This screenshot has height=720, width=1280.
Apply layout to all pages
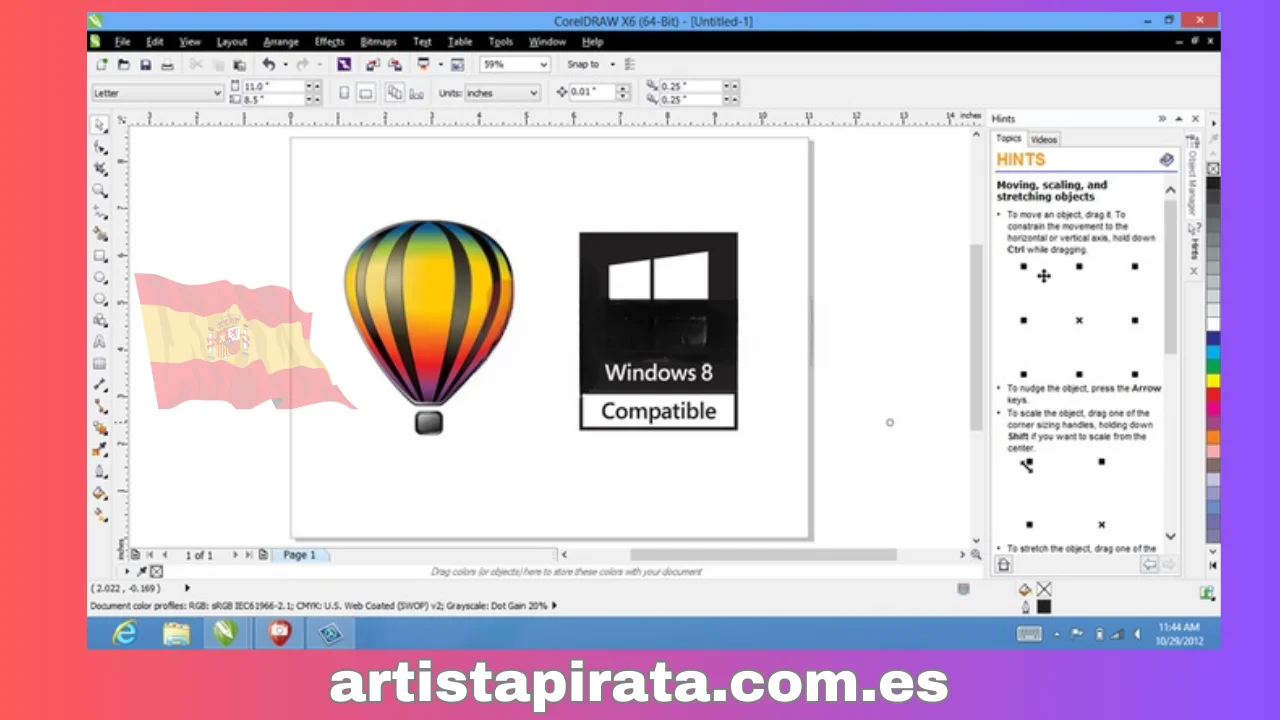(394, 93)
